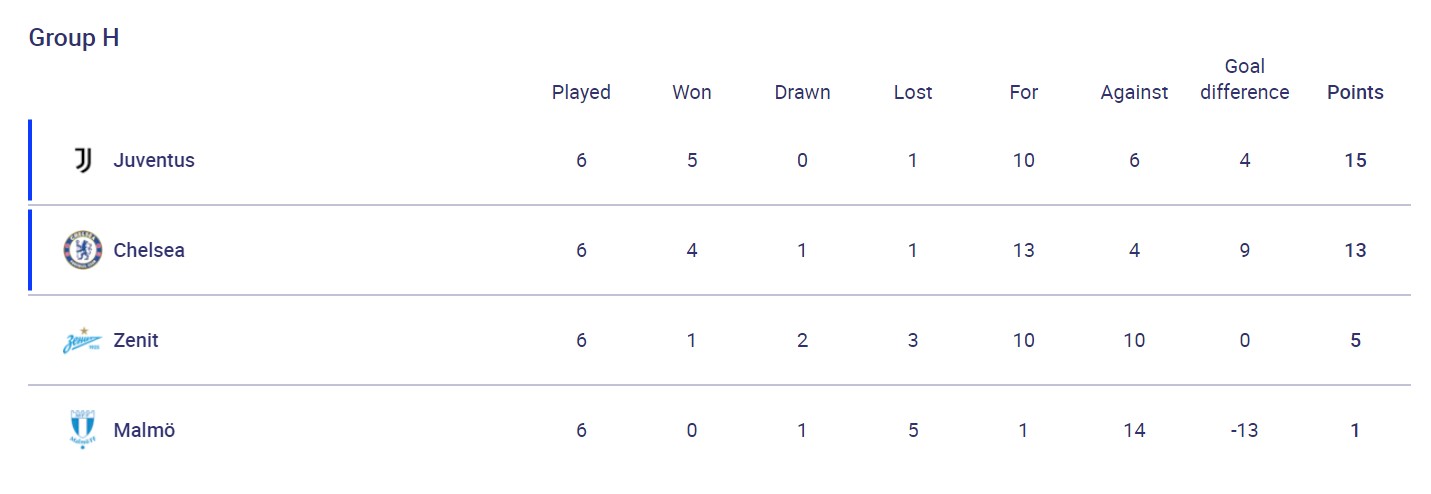Click the Malmö club crest icon
Viewport: 1431px width, 494px height.
pyautogui.click(x=83, y=430)
